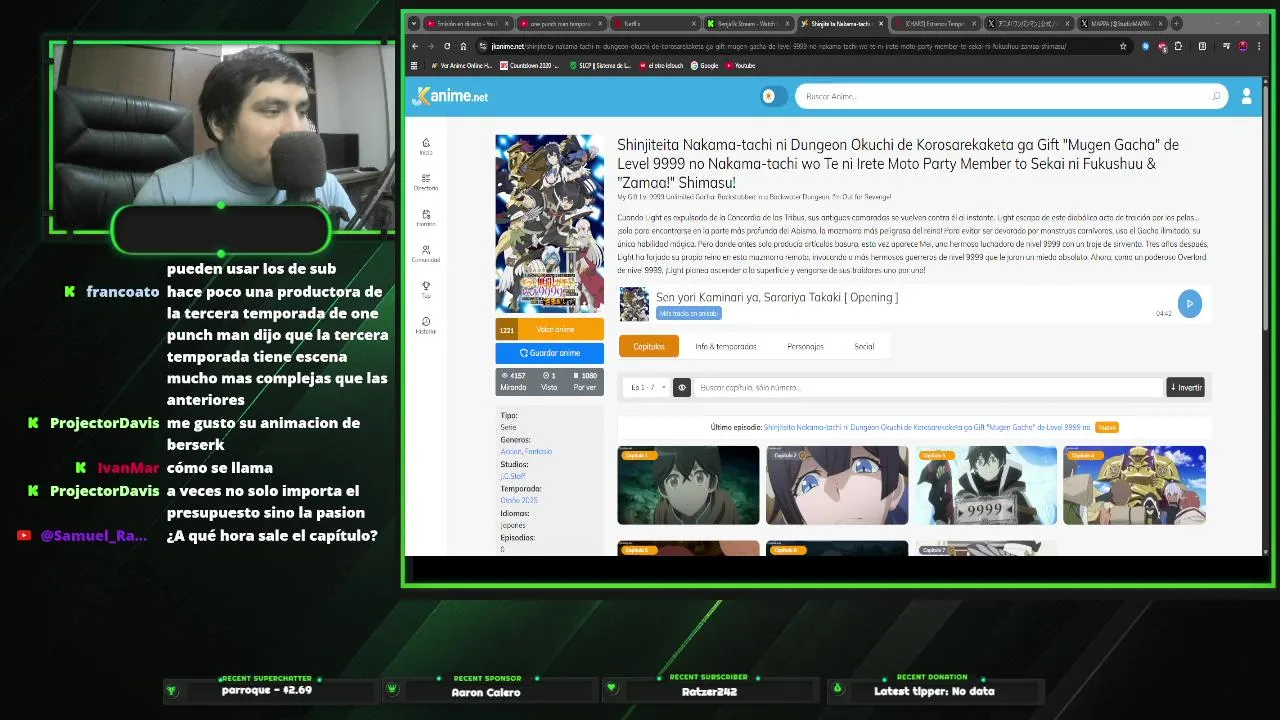Viewport: 1280px width, 720px height.
Task: Open the Youtube bookmark
Action: tap(741, 66)
